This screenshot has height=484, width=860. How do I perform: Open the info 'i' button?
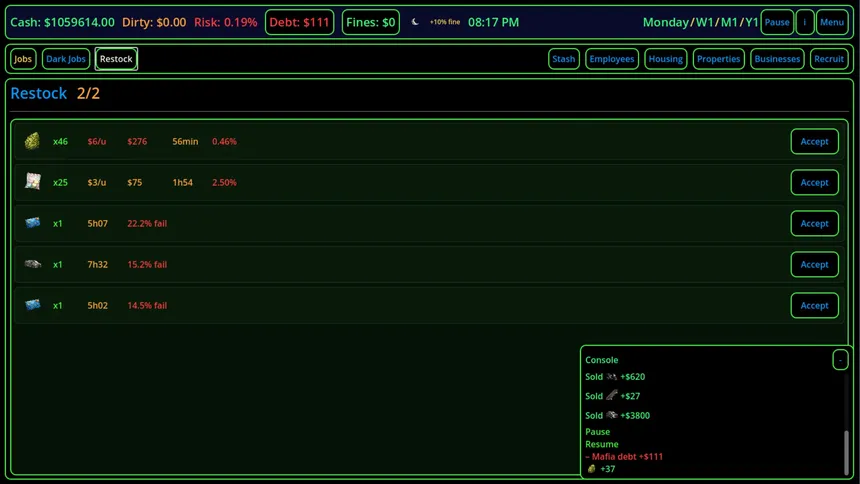click(x=805, y=22)
